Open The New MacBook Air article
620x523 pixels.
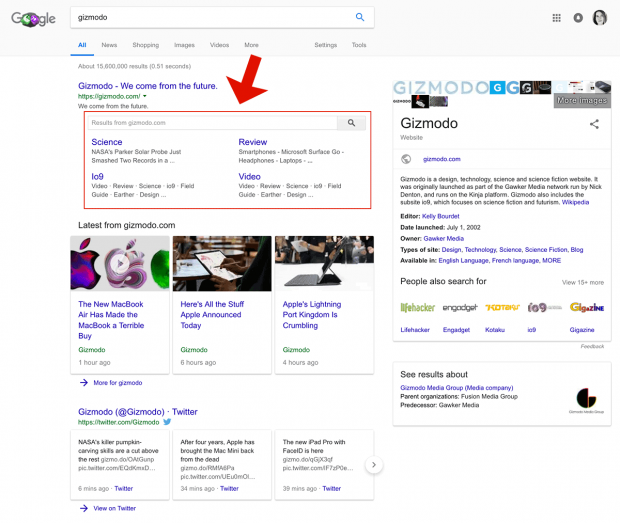pyautogui.click(x=111, y=320)
